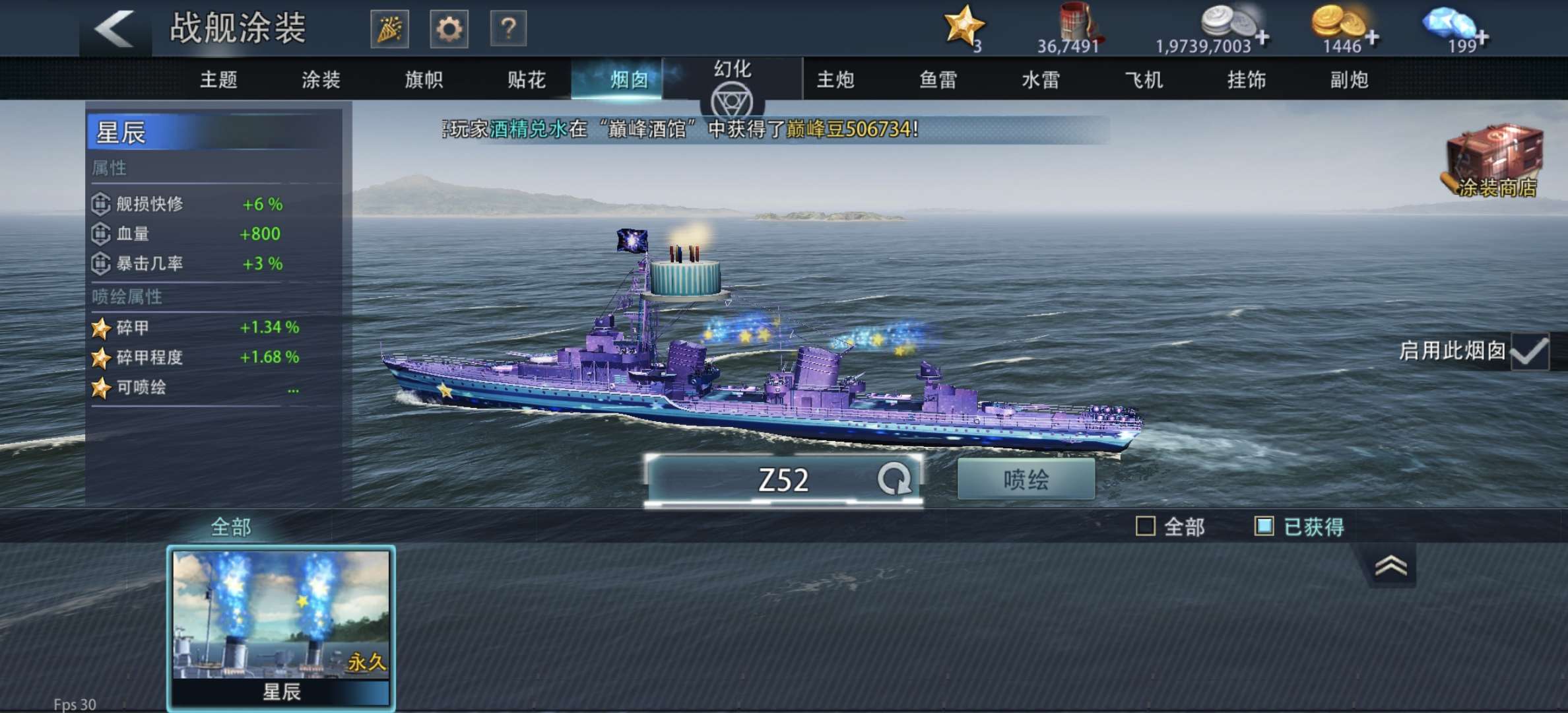Click the 喷绘 button

pyautogui.click(x=1026, y=479)
